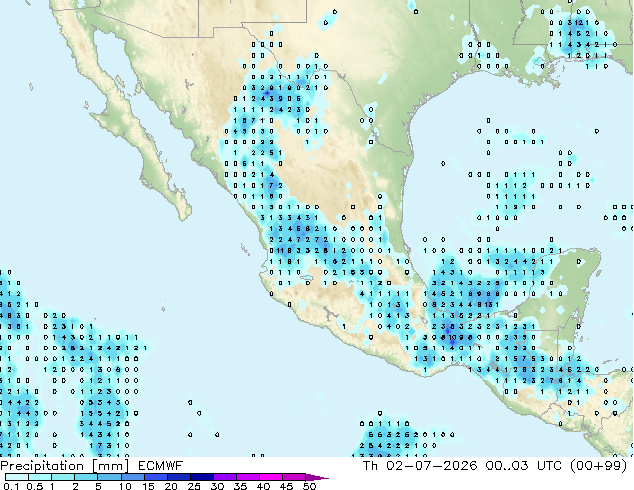The image size is (634, 490).
Task: Click the date '02-07-2026' in the footer
Action: [x=431, y=466]
